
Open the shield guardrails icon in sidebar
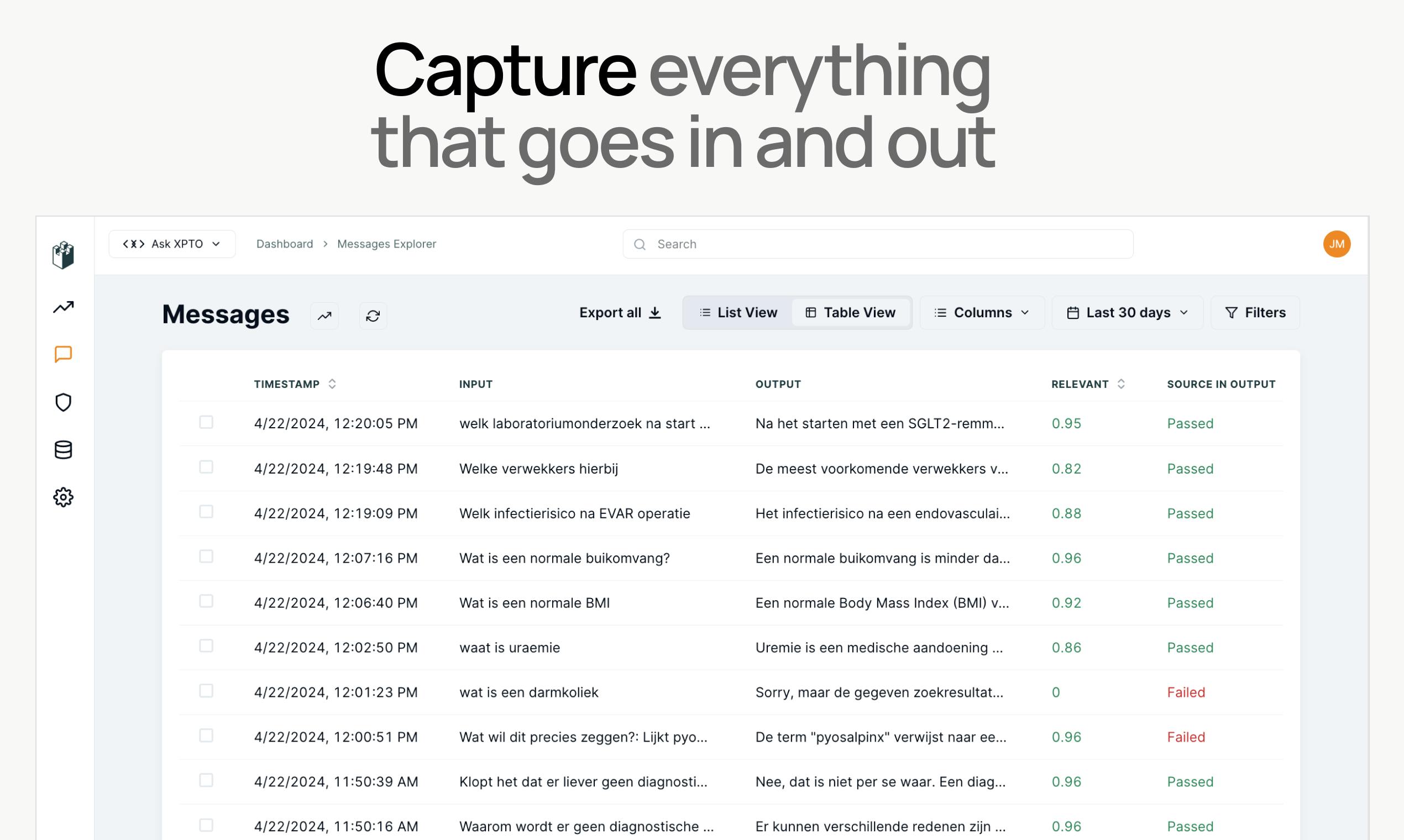(64, 402)
